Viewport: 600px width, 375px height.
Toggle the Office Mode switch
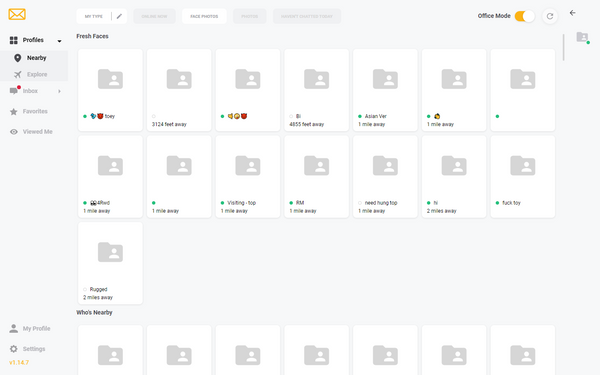525,16
